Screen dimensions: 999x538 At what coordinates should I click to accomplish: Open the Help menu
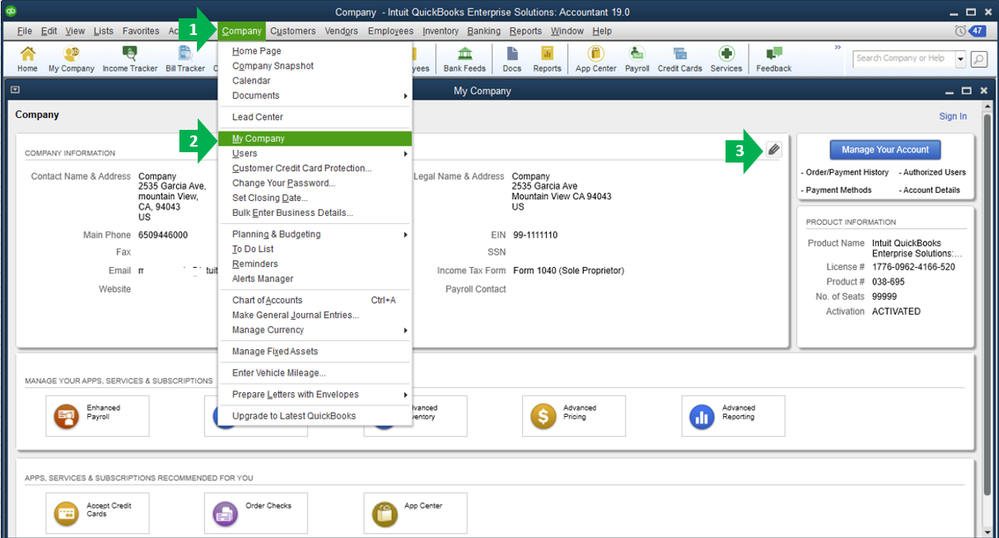[601, 31]
